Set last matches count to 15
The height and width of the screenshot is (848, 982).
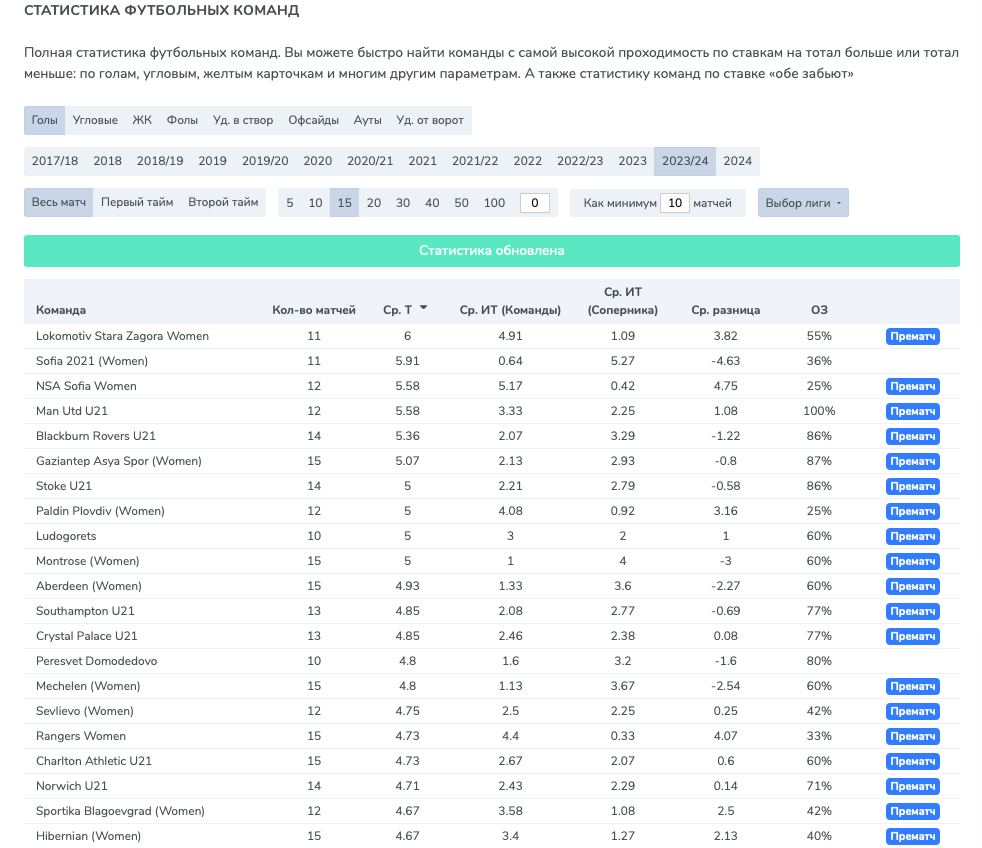pos(344,203)
